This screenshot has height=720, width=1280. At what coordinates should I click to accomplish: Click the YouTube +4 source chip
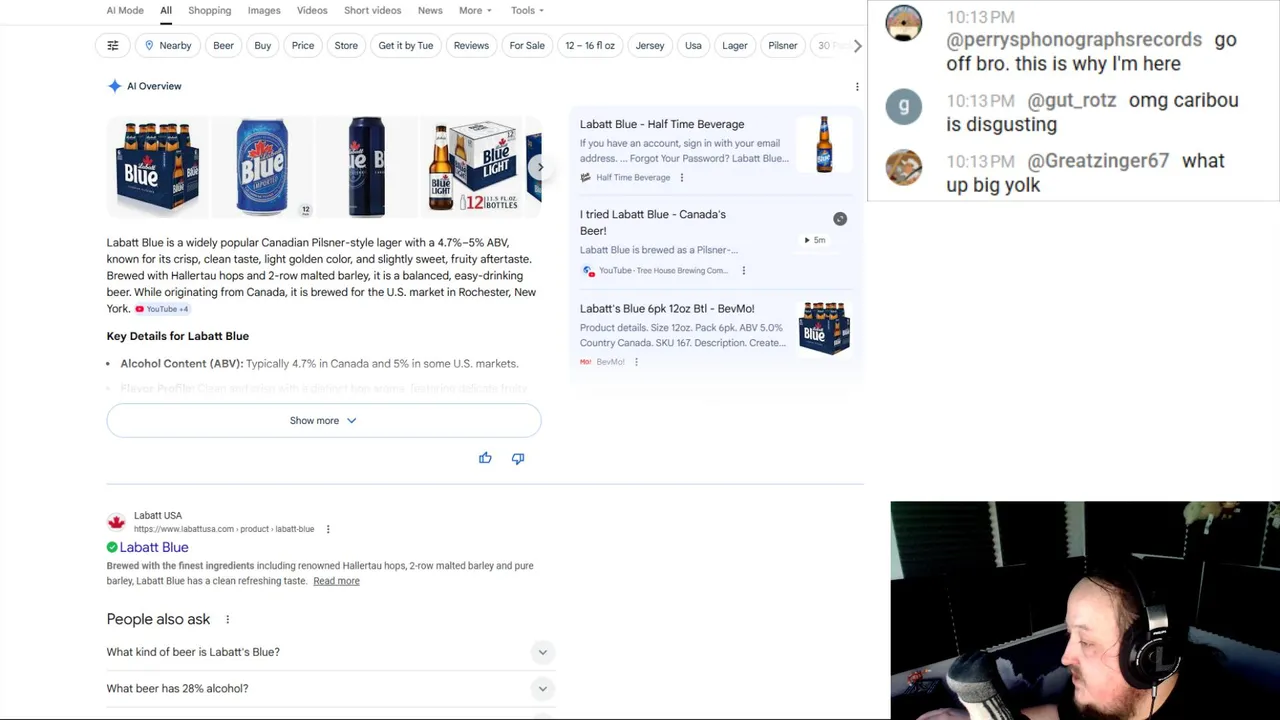pos(162,309)
